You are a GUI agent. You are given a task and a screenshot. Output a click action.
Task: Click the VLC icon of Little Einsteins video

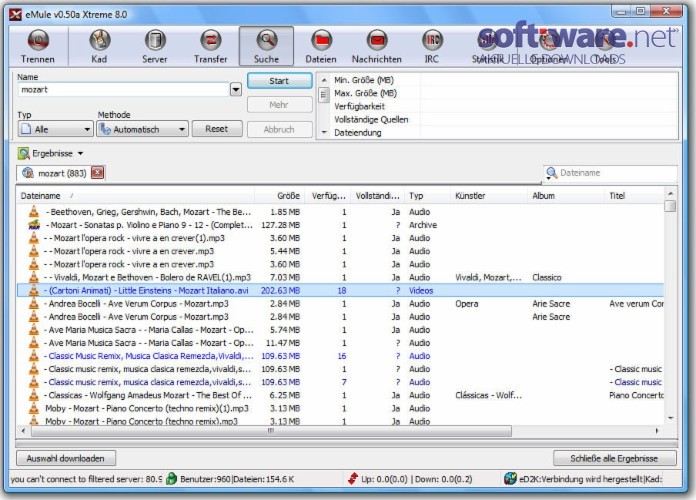pos(34,290)
